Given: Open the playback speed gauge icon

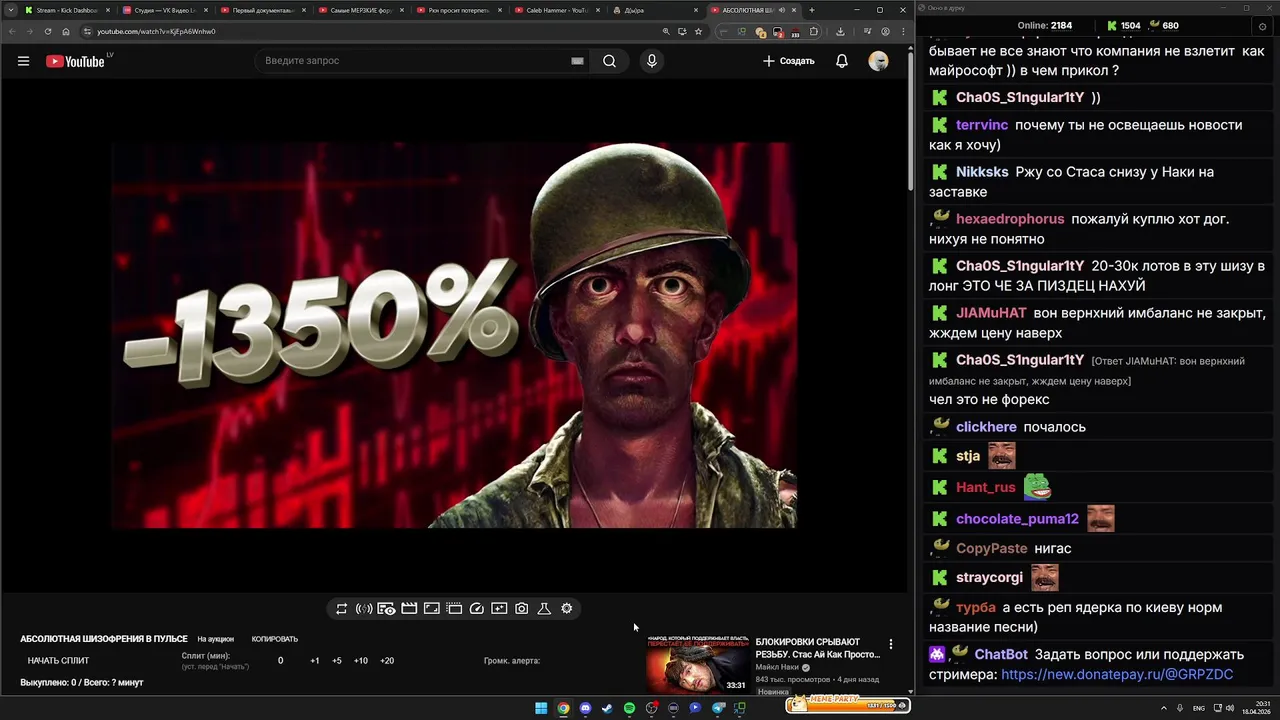Looking at the screenshot, I should click(x=477, y=608).
